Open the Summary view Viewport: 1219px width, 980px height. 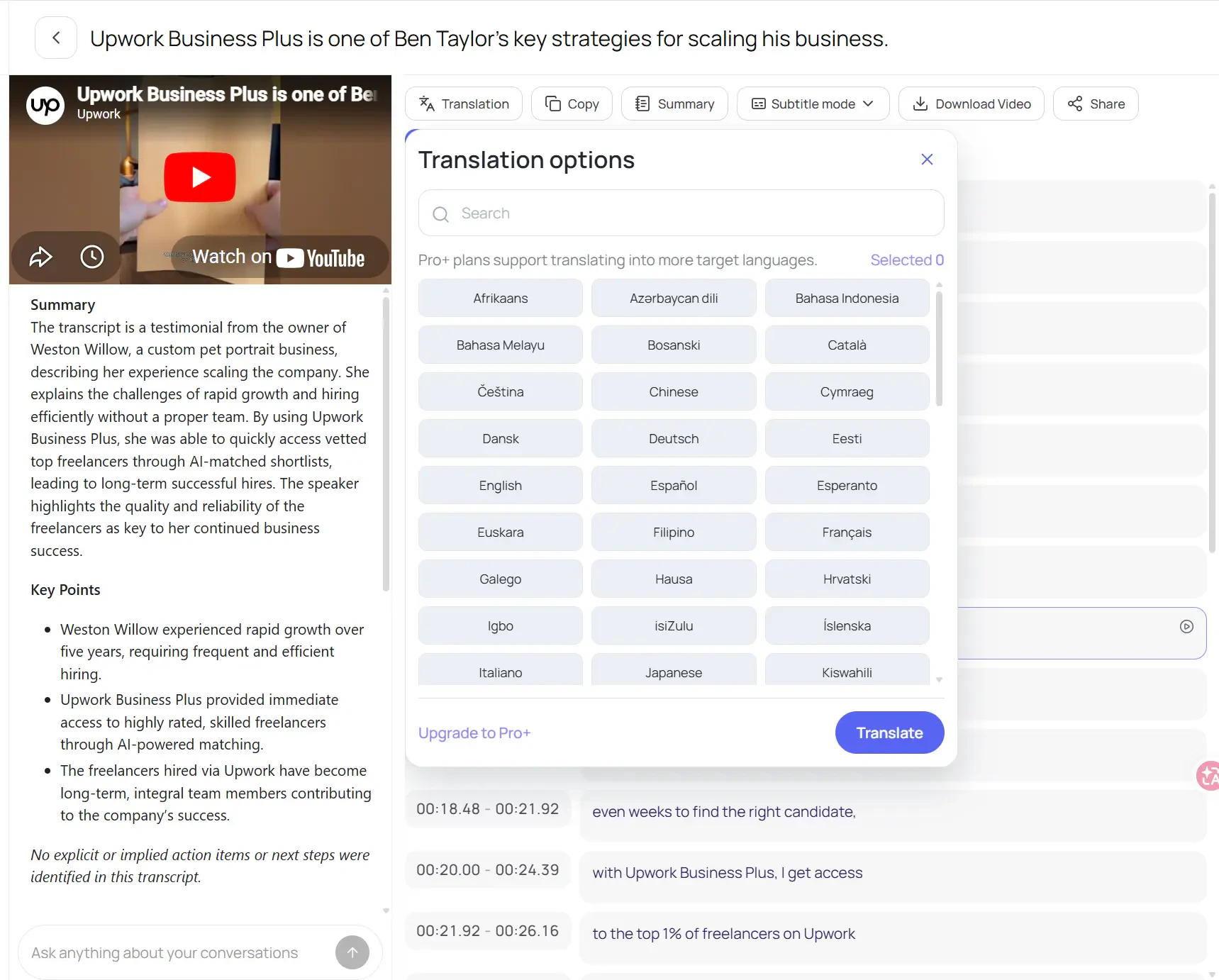(674, 104)
